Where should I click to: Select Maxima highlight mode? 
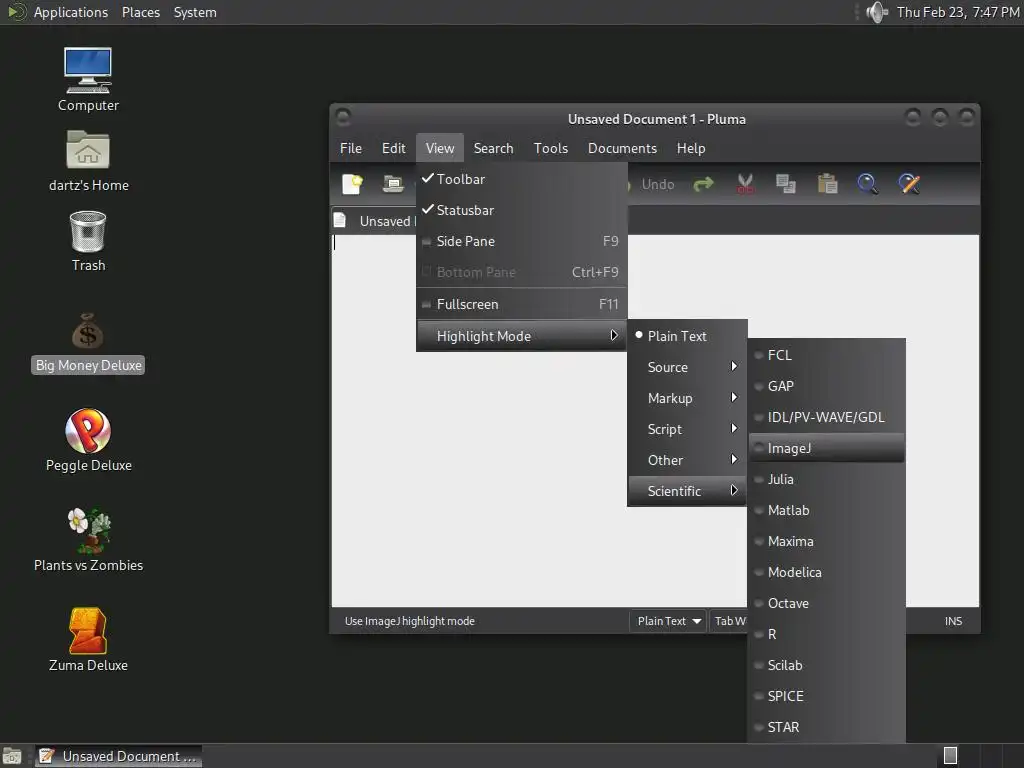[x=827, y=541]
